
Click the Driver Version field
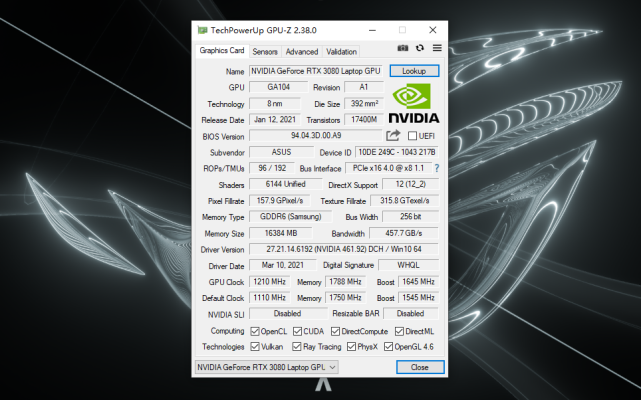point(344,249)
